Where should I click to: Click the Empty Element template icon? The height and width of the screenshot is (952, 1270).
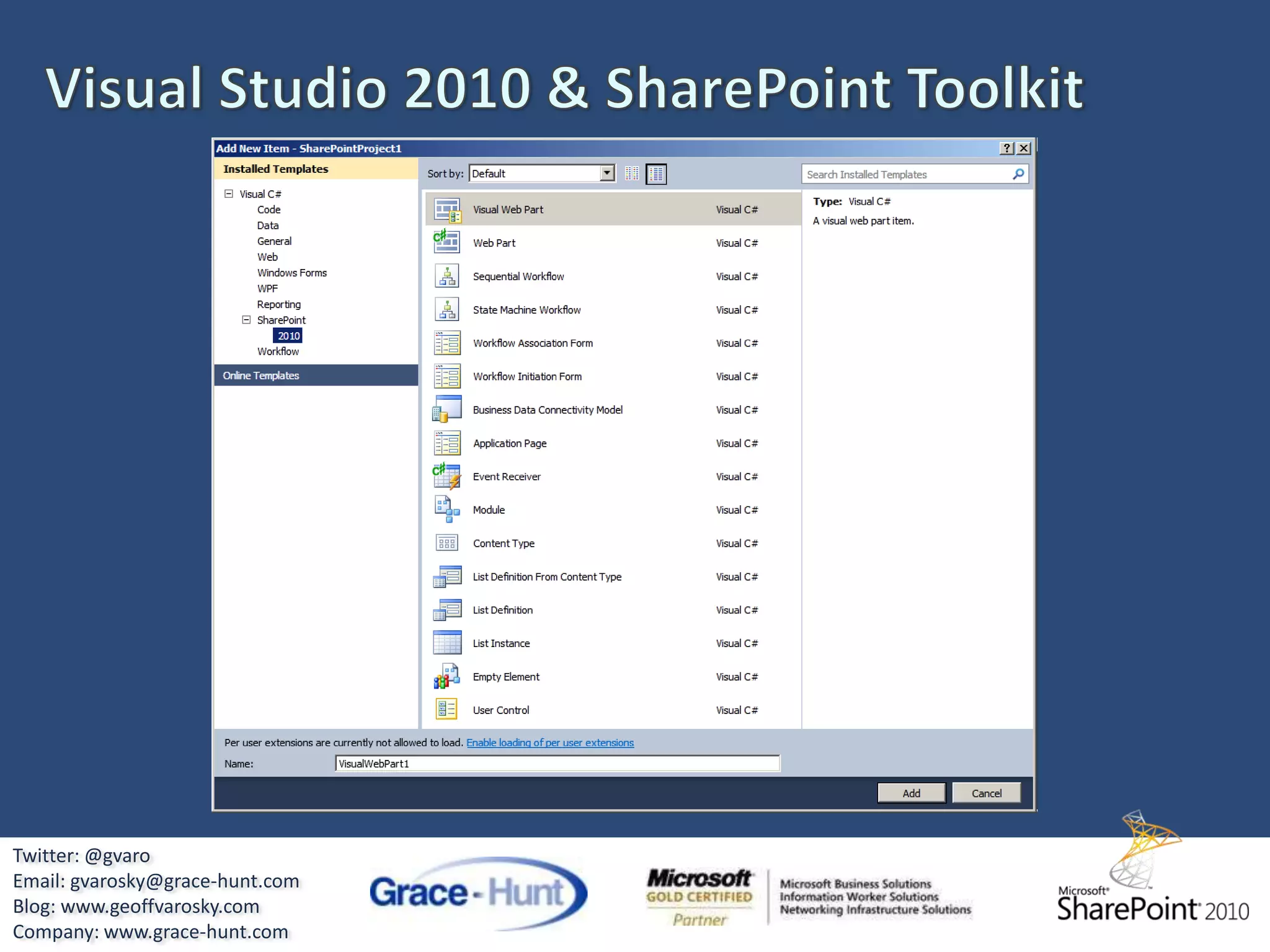click(x=447, y=677)
